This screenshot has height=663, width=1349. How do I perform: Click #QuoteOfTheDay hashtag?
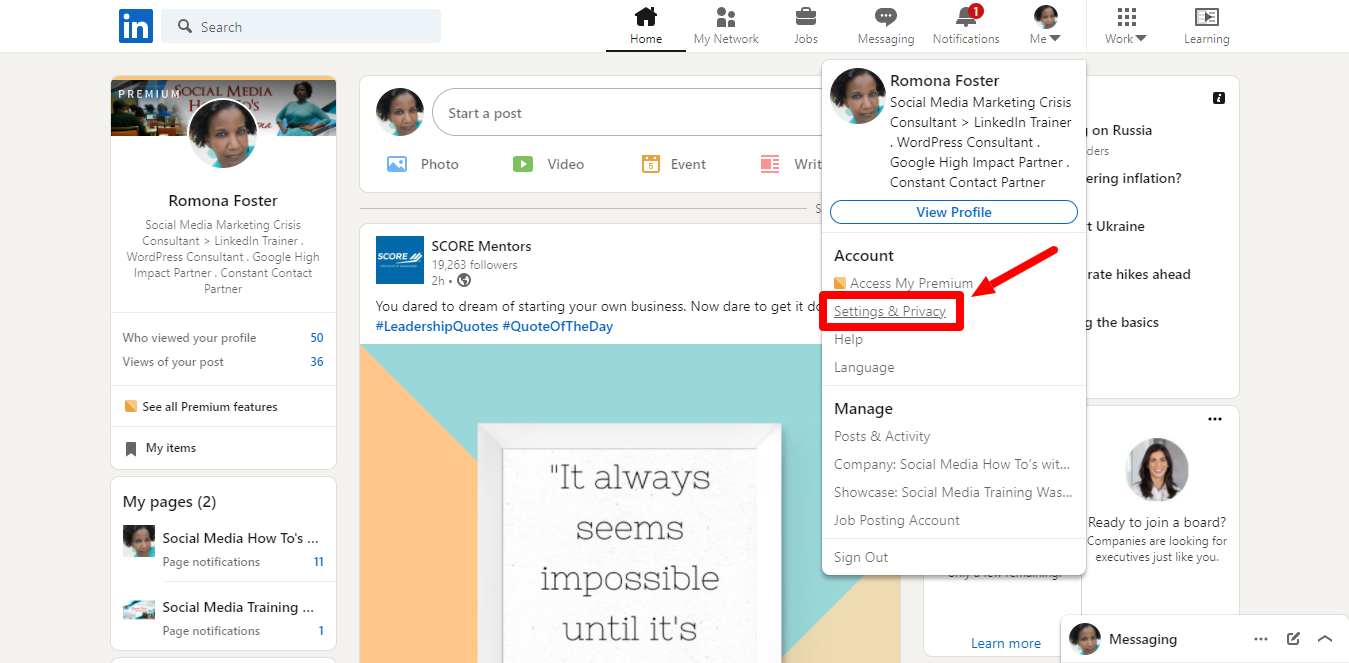[x=558, y=326]
